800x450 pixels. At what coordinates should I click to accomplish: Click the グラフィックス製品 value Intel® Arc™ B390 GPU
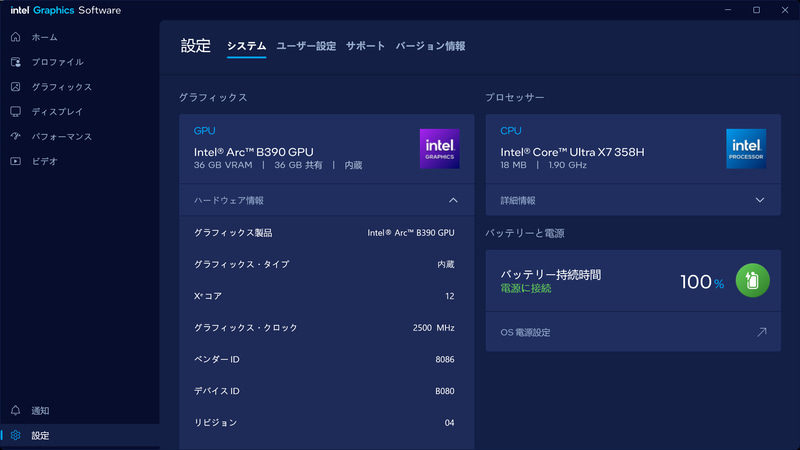tap(411, 233)
